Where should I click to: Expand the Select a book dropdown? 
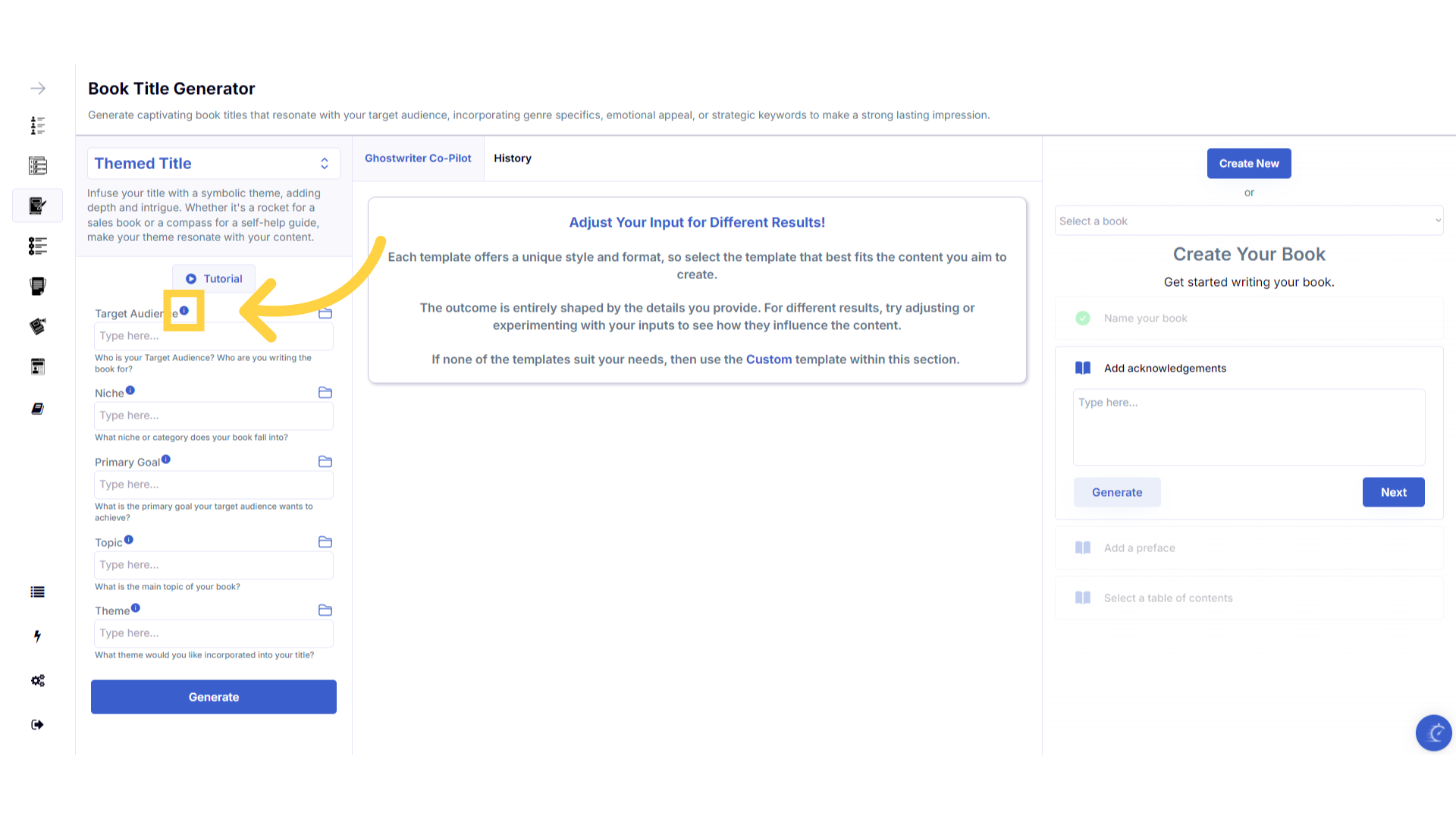pyautogui.click(x=1248, y=221)
